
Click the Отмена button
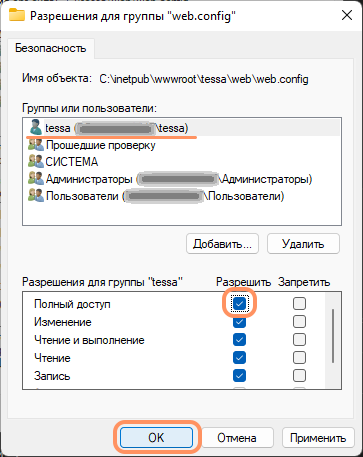pos(237,437)
